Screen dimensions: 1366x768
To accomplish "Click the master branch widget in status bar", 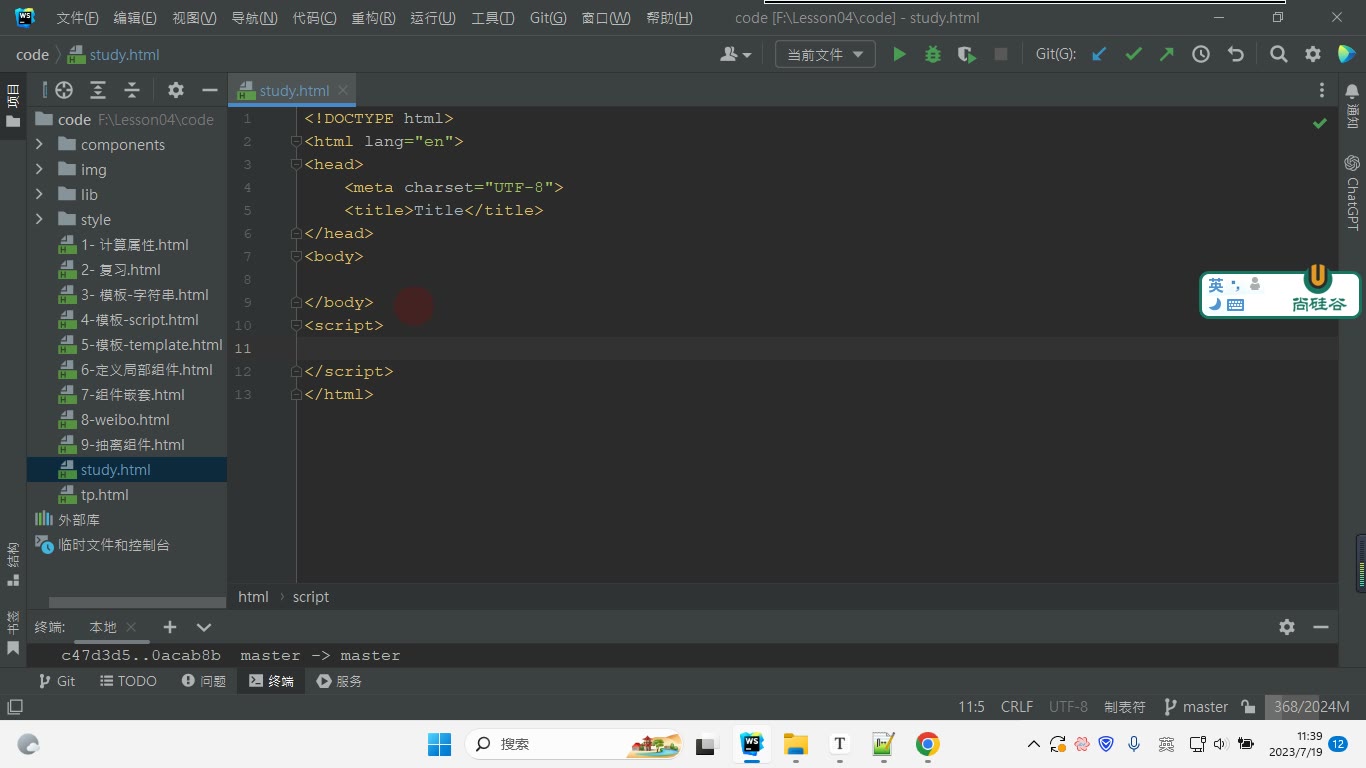I will [x=1196, y=707].
